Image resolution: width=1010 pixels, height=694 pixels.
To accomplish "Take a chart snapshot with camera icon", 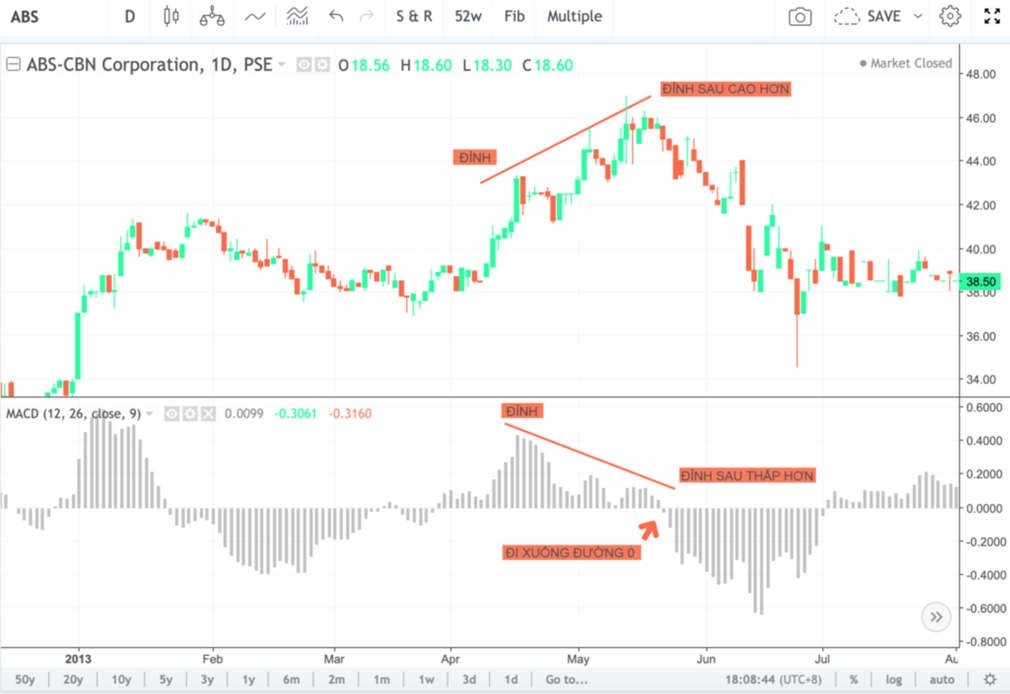I will tap(799, 16).
